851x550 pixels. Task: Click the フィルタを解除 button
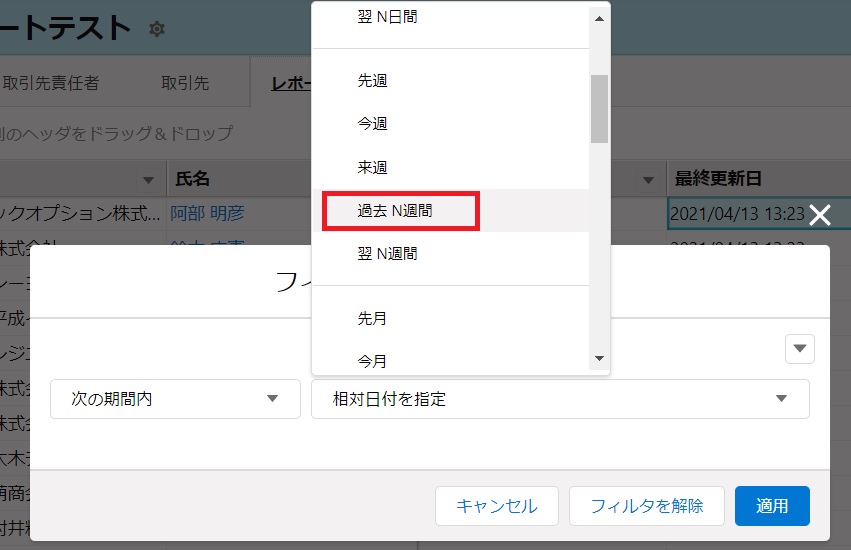pos(646,506)
